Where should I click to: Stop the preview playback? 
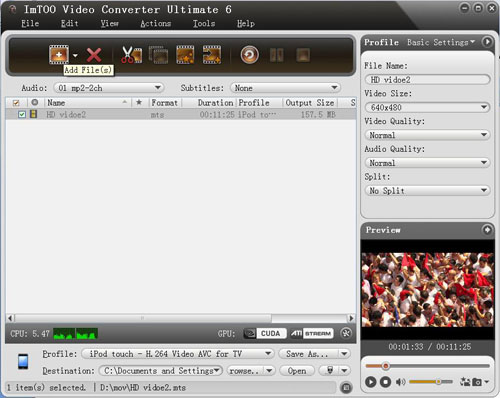[x=386, y=382]
